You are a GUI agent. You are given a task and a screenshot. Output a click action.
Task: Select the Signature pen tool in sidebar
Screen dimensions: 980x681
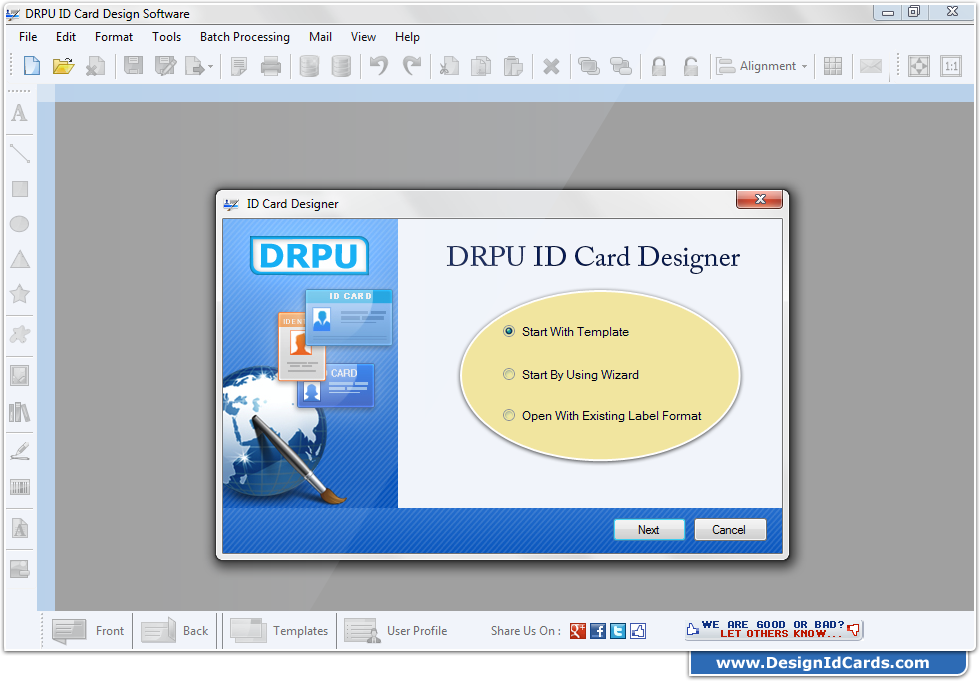coord(20,451)
